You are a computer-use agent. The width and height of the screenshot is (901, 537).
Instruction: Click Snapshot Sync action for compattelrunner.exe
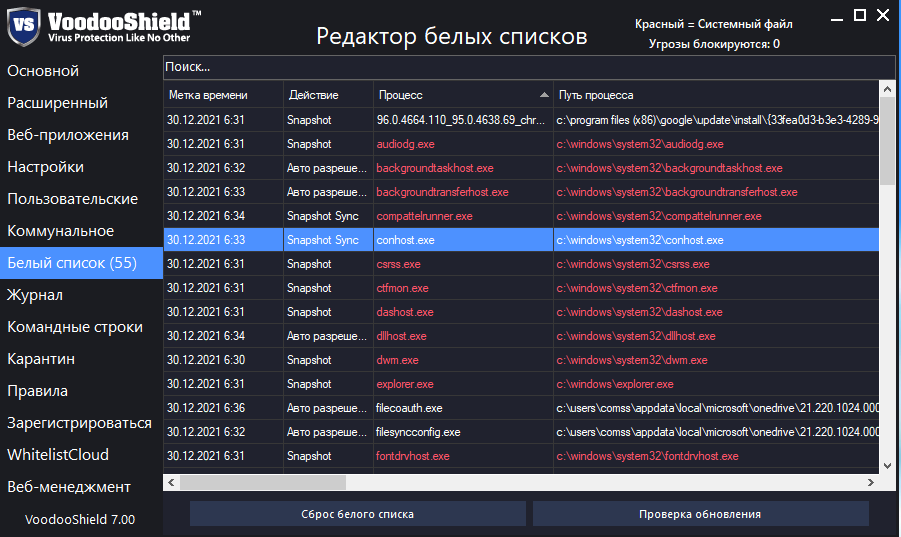[x=328, y=217]
